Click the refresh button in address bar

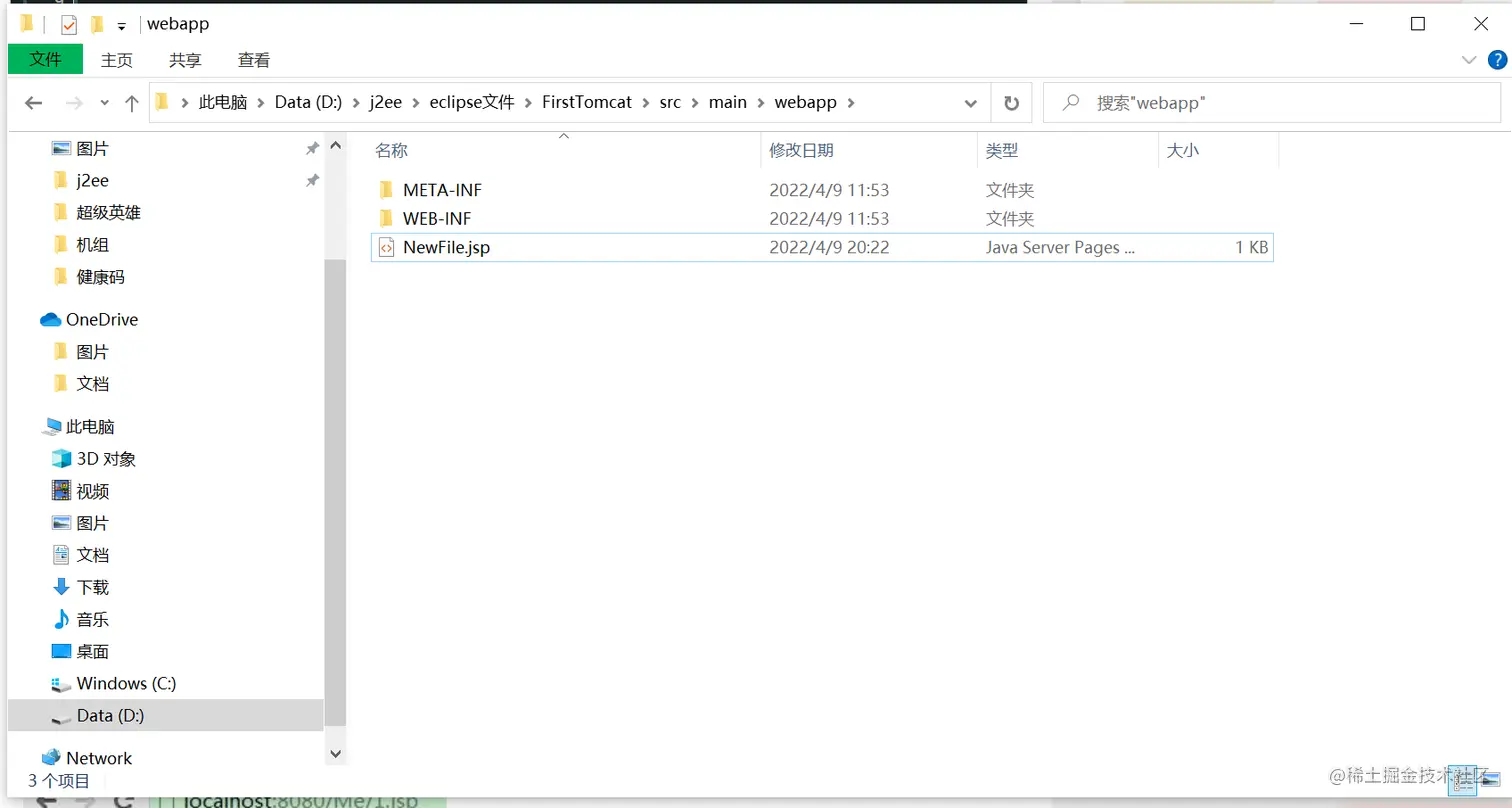[1011, 103]
